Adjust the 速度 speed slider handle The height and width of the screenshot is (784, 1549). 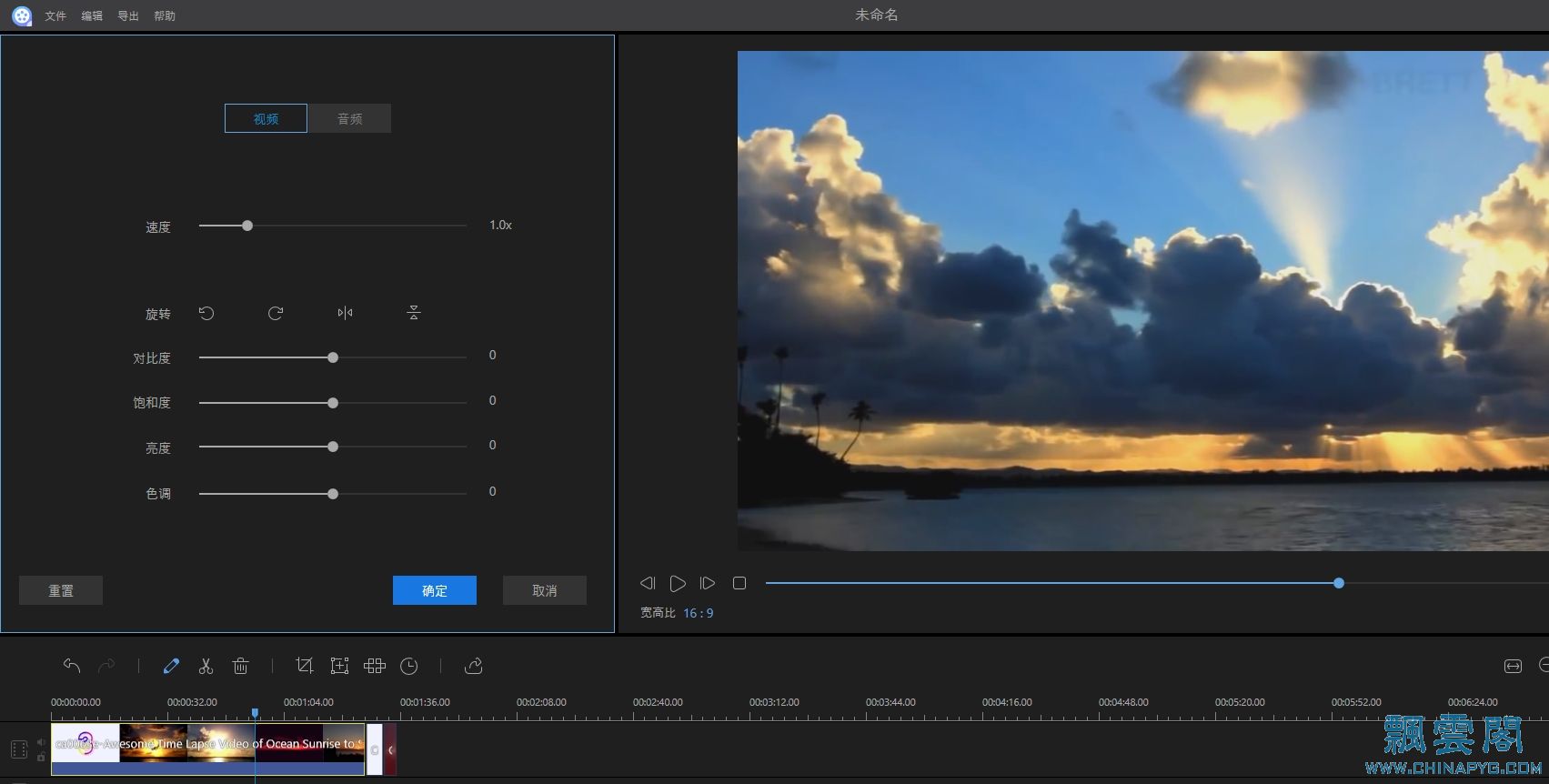247,226
